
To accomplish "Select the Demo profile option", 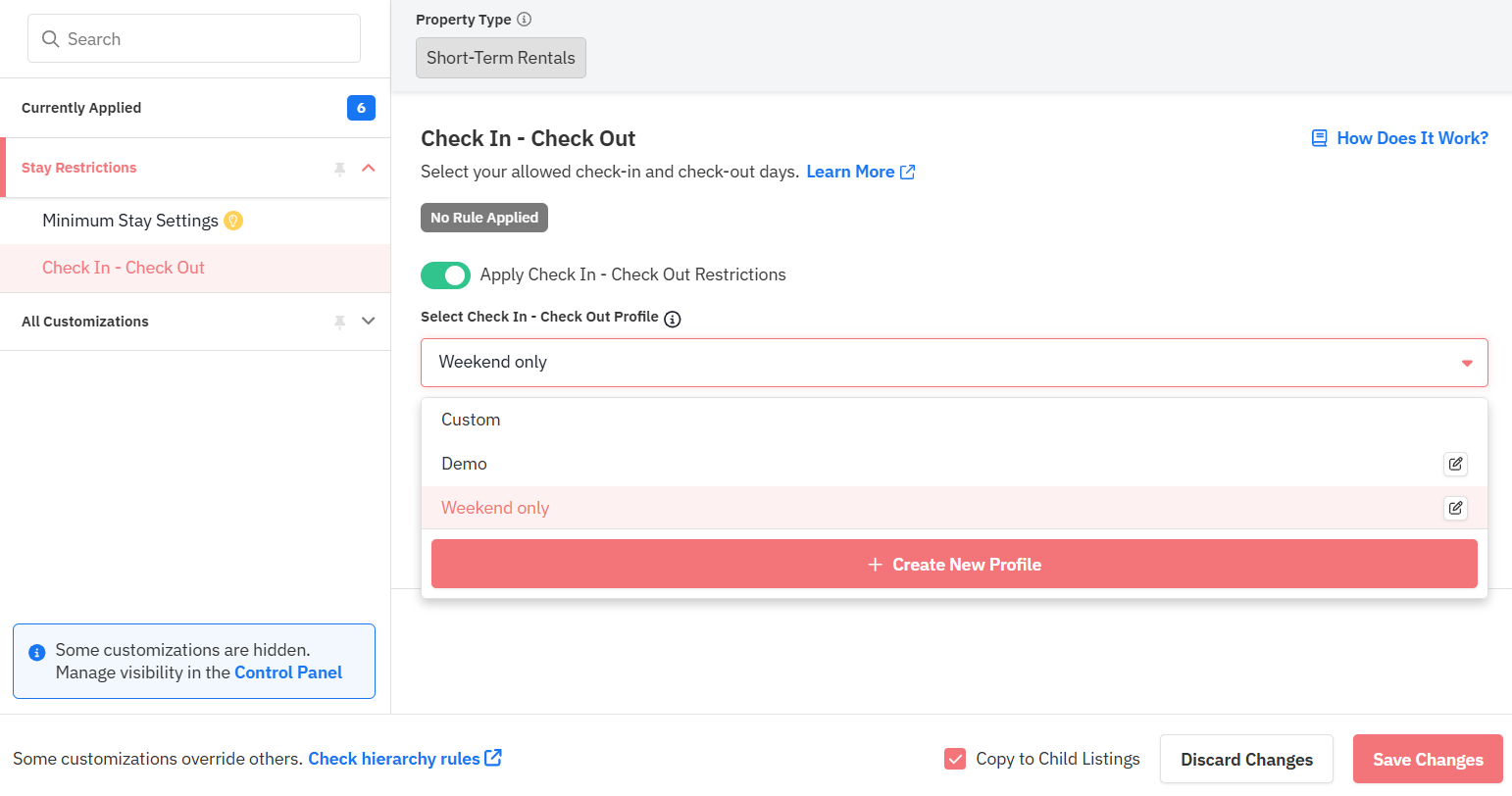I will tap(954, 464).
